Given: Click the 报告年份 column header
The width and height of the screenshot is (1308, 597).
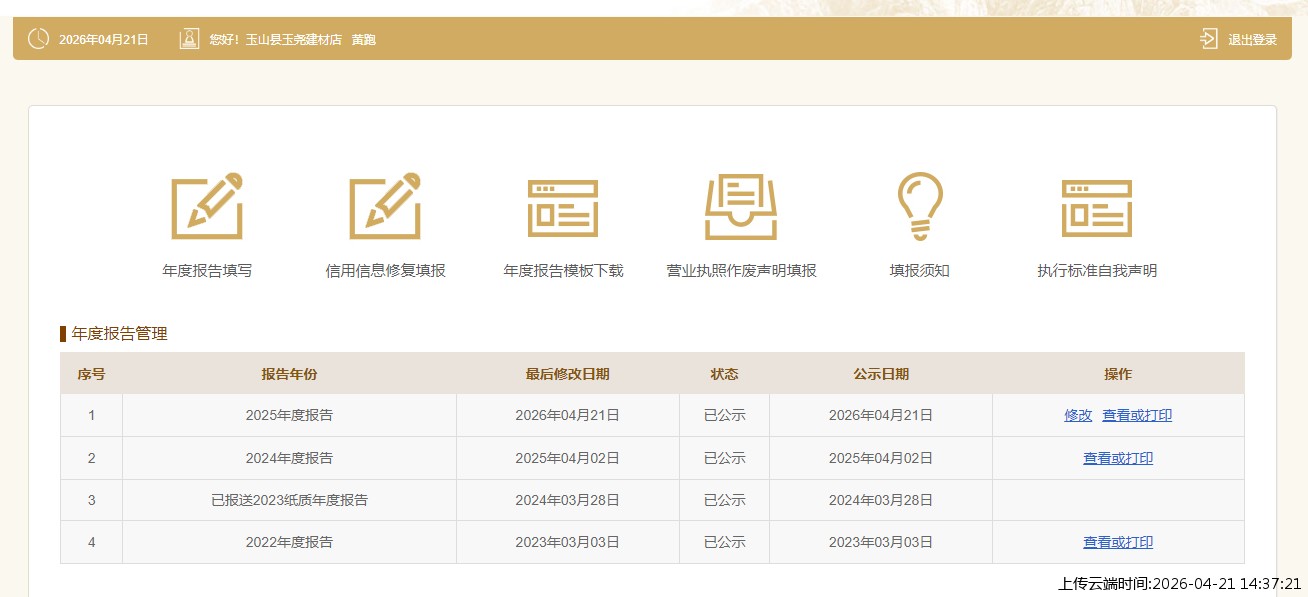Looking at the screenshot, I should coord(289,374).
